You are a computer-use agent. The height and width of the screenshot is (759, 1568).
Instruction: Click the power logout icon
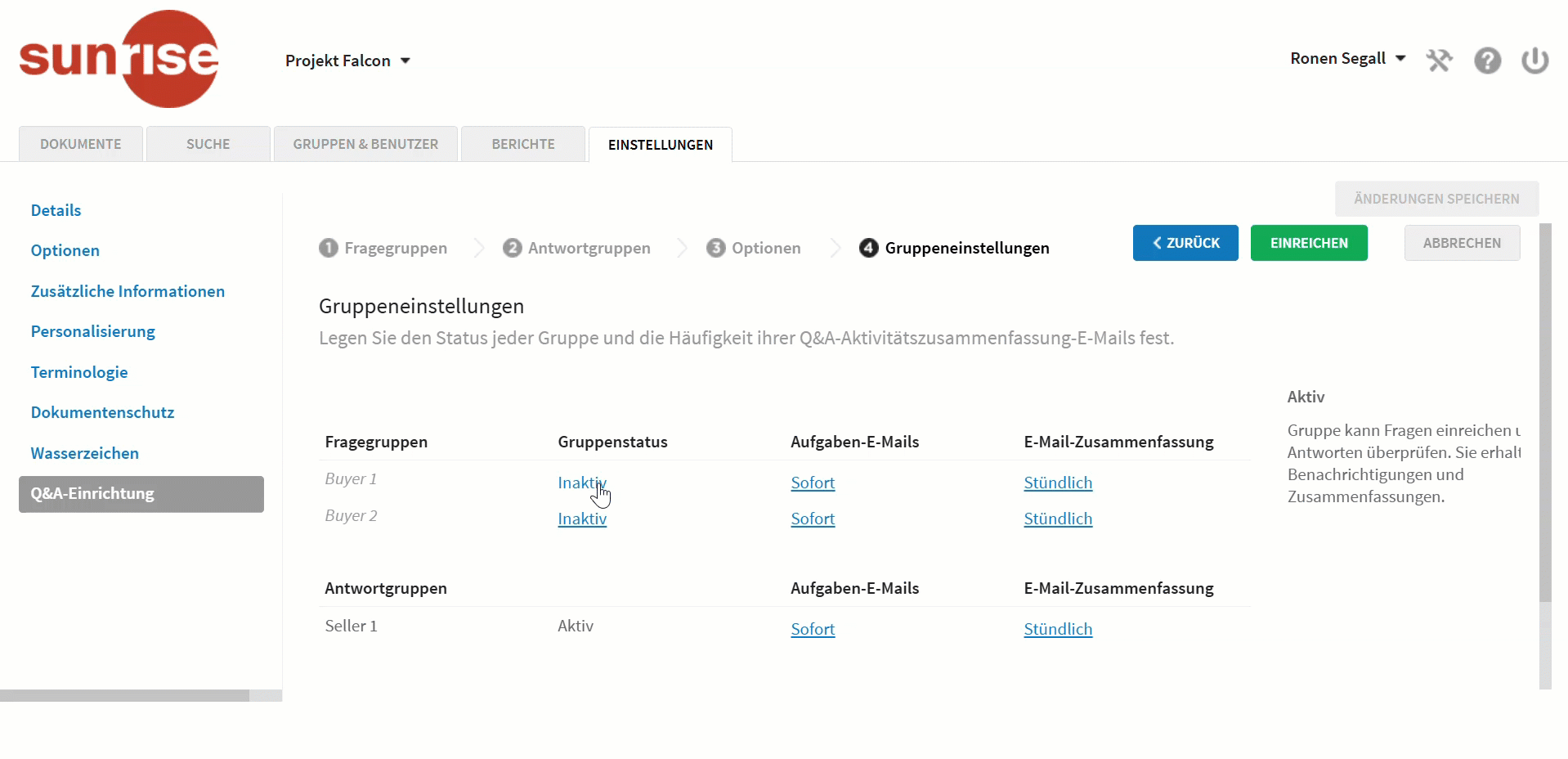click(1534, 60)
